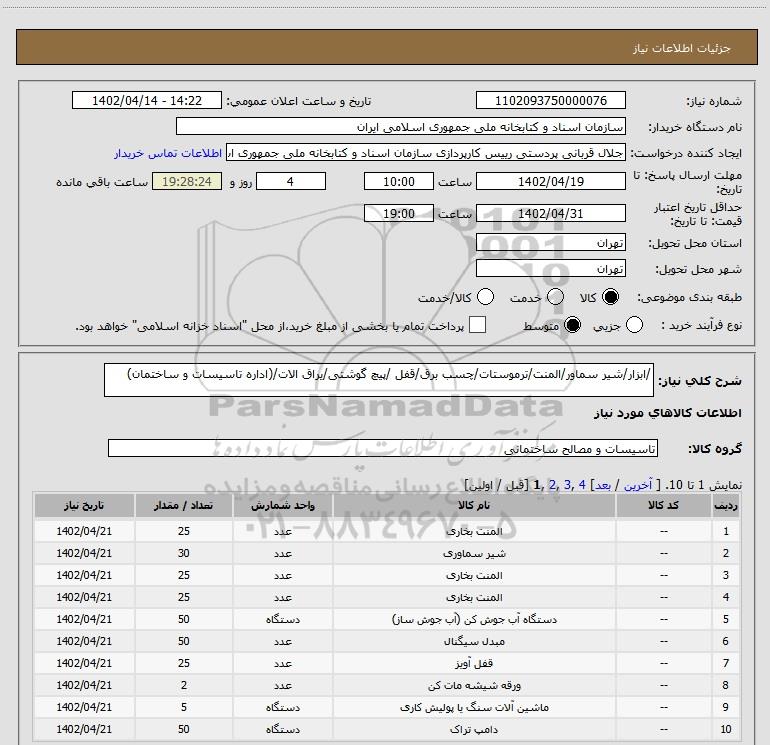
Task: Click the buyer organization name field
Action: 401,127
